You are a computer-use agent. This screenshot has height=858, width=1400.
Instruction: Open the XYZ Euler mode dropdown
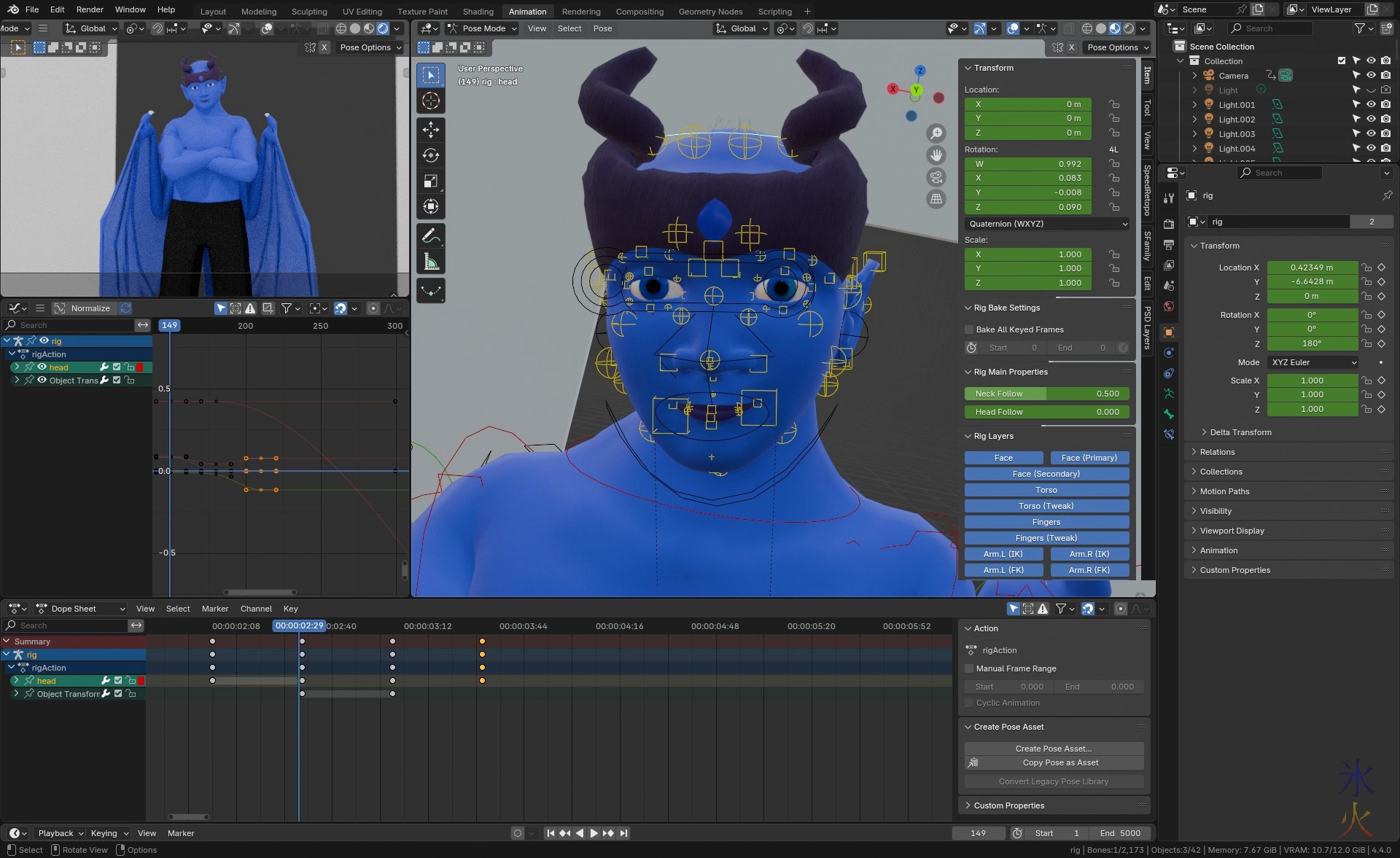pos(1312,362)
